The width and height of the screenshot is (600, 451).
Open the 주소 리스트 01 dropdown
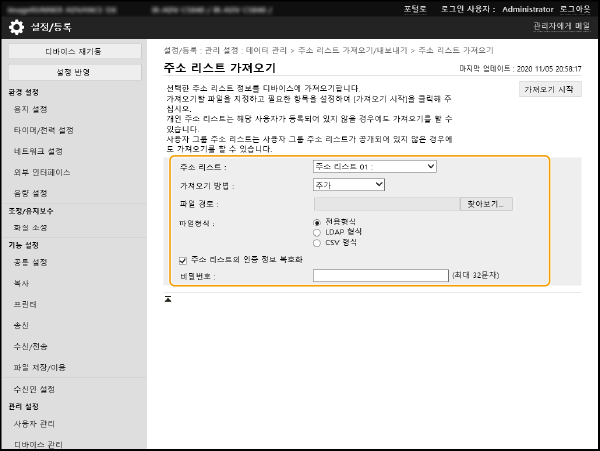tap(374, 166)
